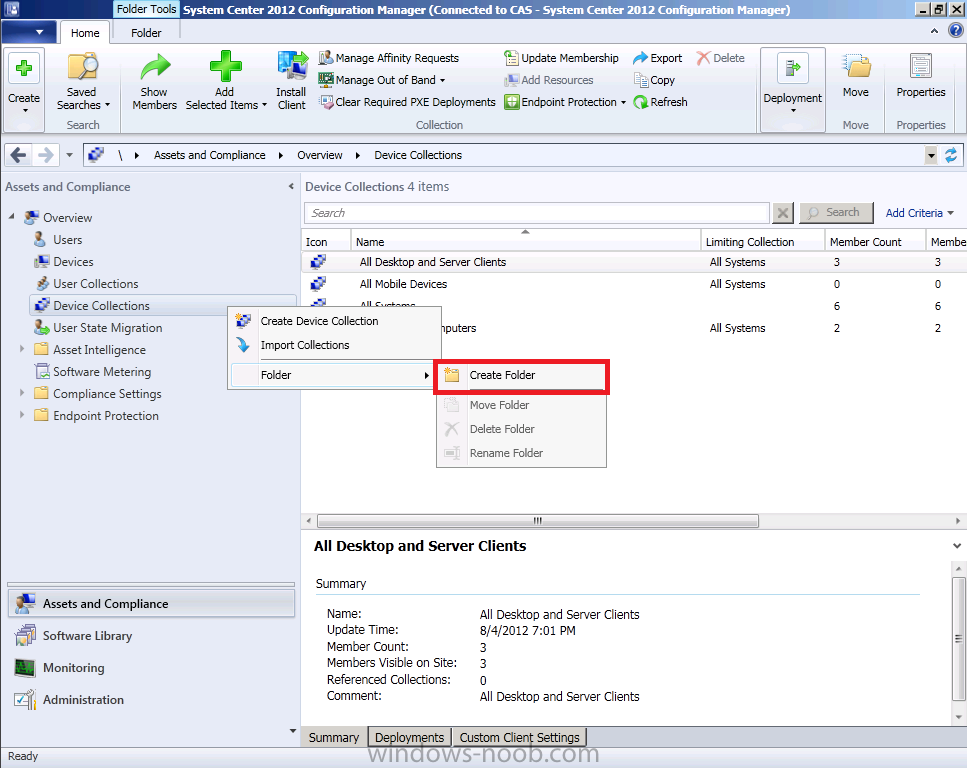This screenshot has width=967, height=768.
Task: Open the Software Library workspace
Action: [x=151, y=635]
